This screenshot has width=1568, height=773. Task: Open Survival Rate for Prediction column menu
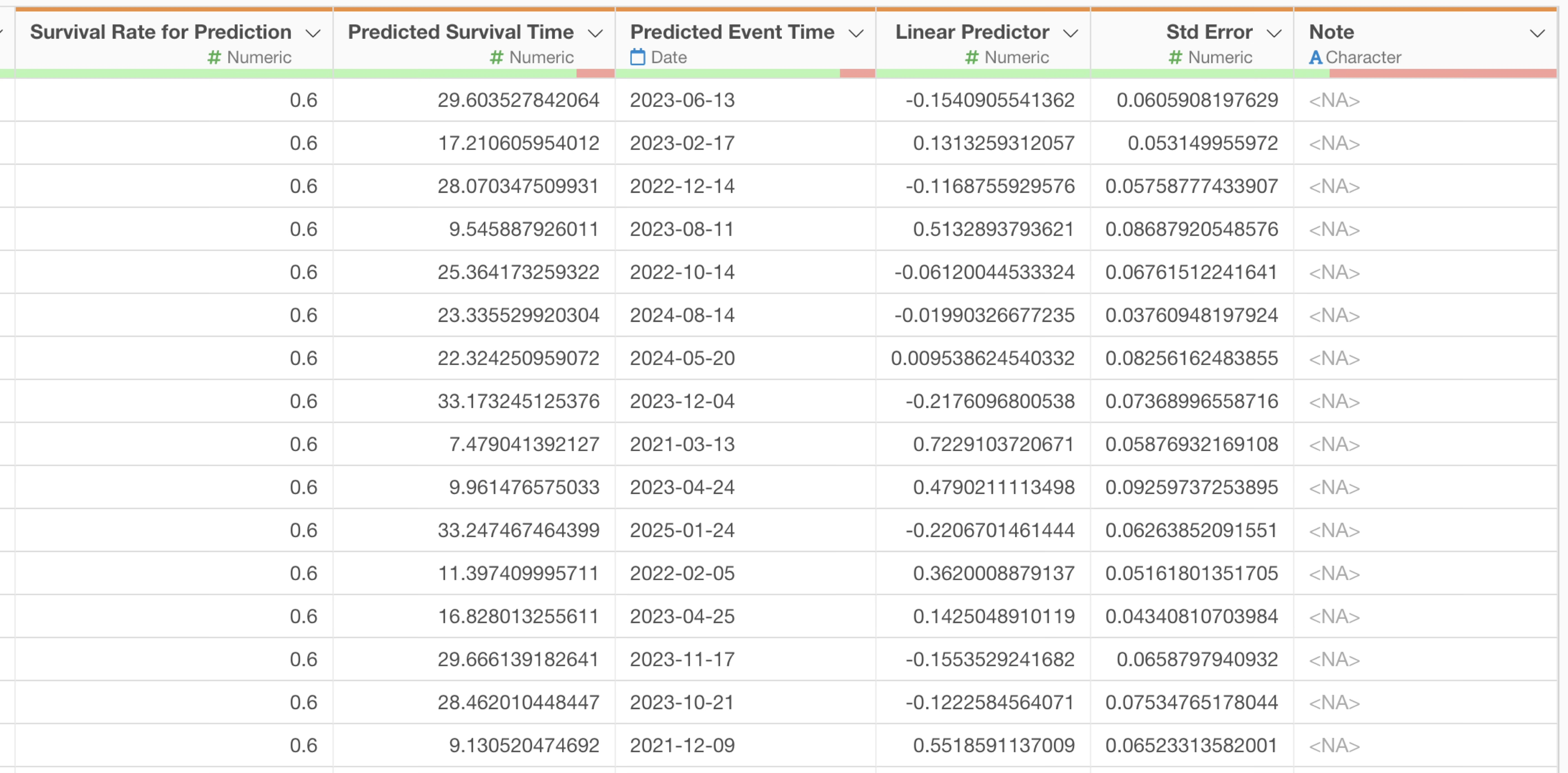click(313, 33)
